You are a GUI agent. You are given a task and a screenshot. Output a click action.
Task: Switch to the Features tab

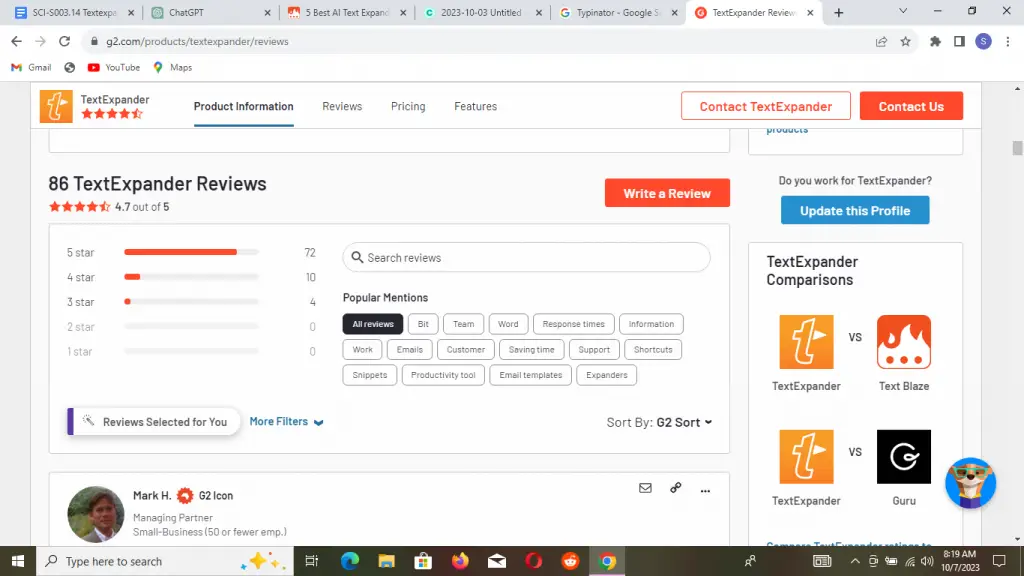click(x=475, y=106)
